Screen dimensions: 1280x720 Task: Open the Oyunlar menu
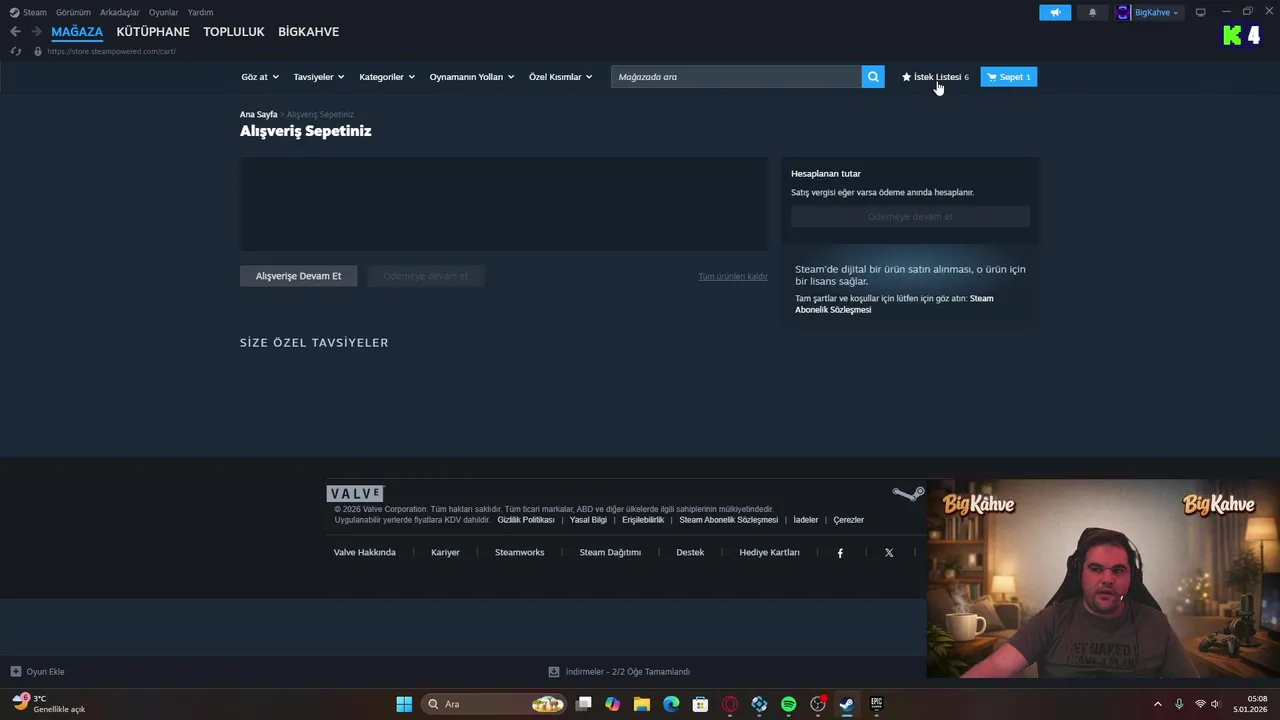tap(164, 12)
